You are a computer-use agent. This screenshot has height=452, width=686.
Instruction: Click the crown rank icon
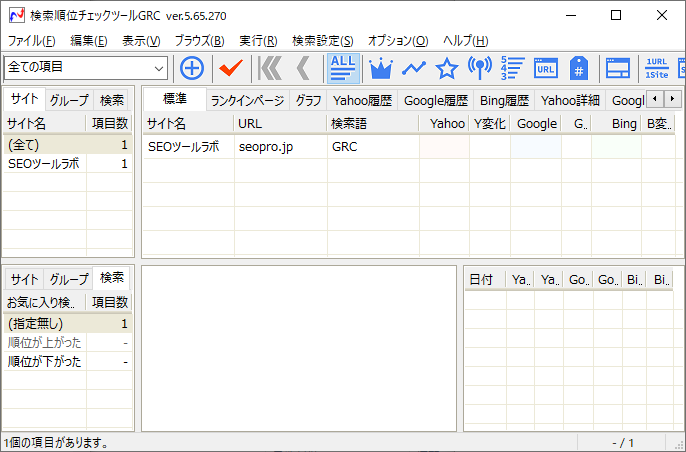(x=381, y=69)
